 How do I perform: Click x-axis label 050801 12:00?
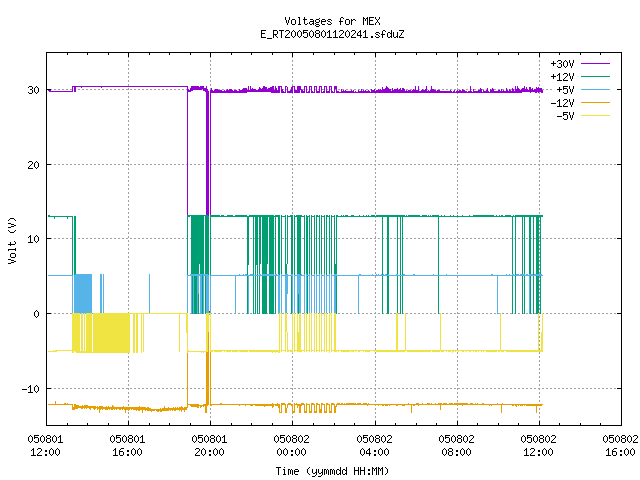point(45,446)
